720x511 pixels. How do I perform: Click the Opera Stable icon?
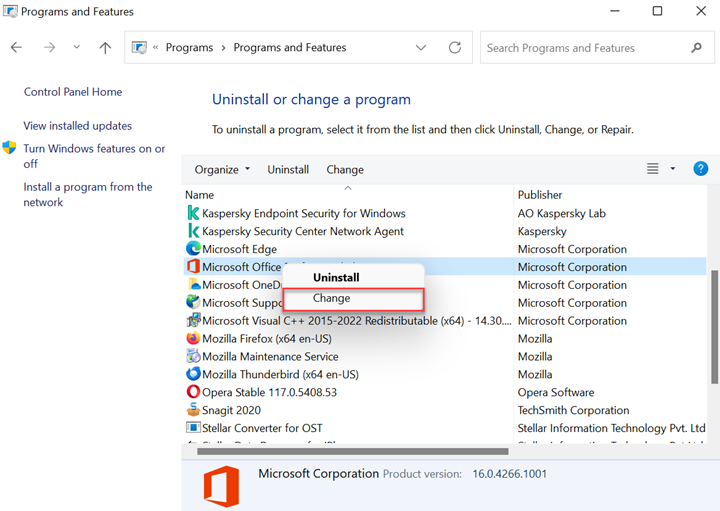193,392
